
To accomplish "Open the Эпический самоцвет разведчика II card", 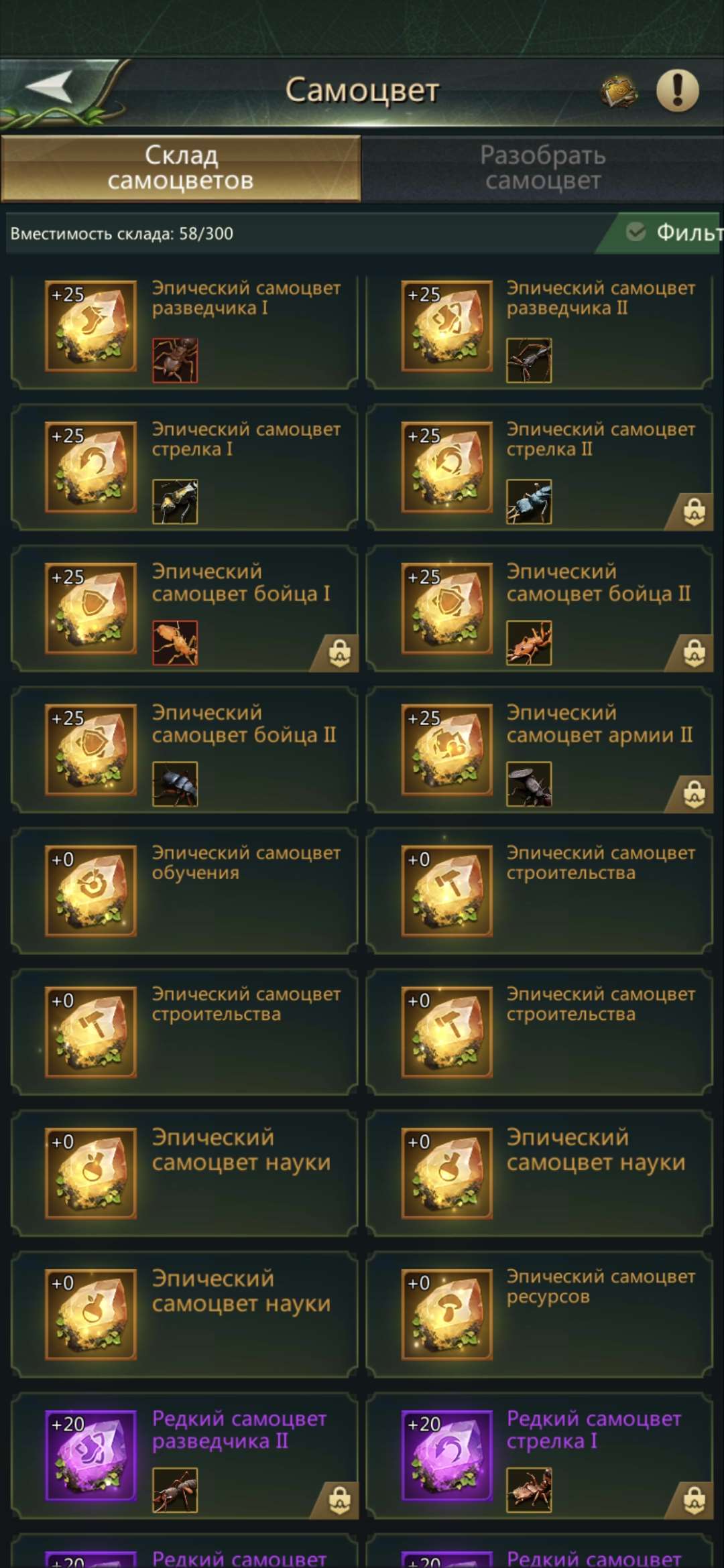I will point(540,331).
